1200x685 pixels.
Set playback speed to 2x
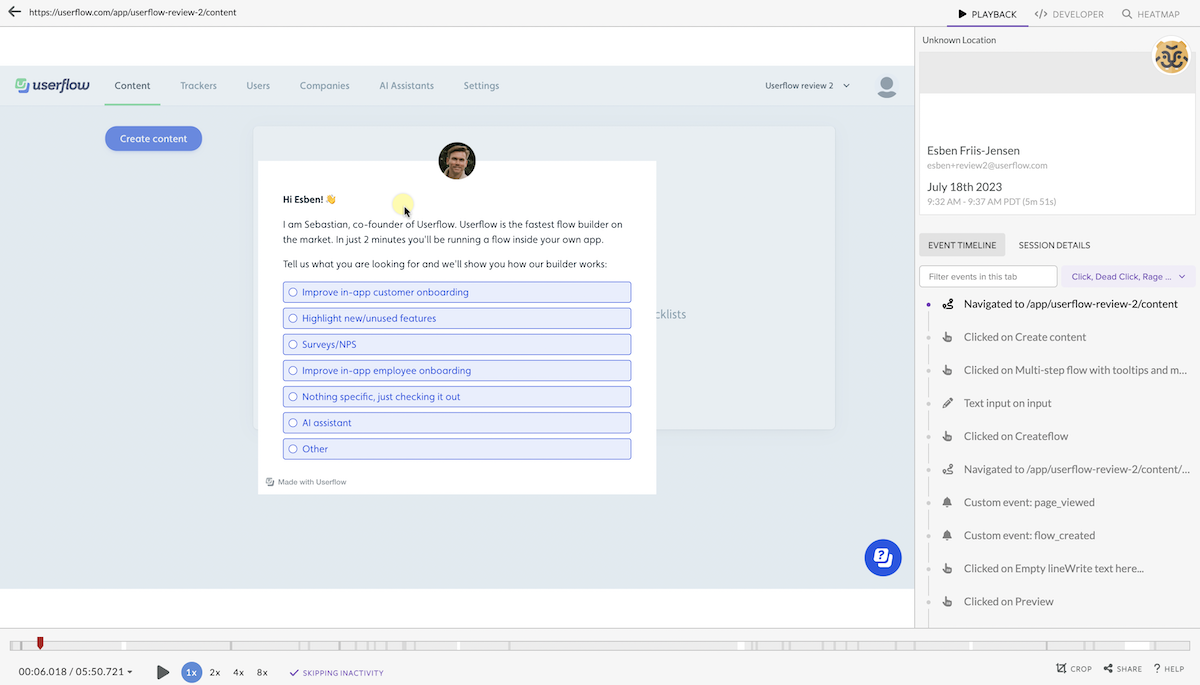tap(215, 672)
